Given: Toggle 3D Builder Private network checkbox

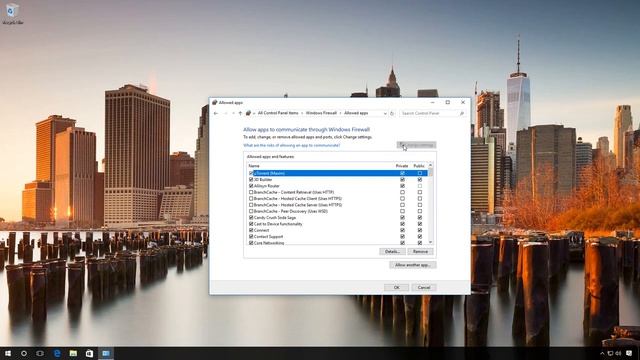Looking at the screenshot, I should pos(402,180).
